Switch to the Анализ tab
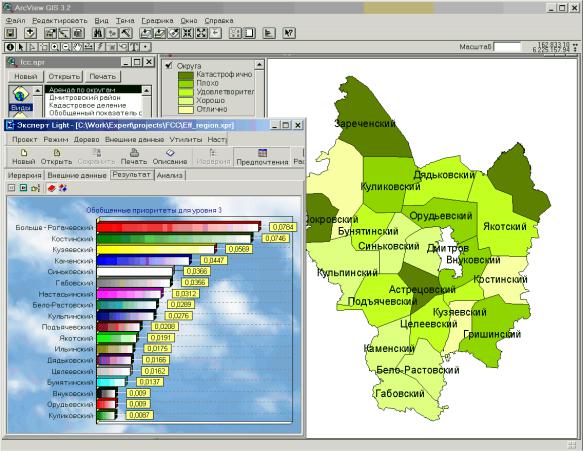583x451 pixels. 170,175
